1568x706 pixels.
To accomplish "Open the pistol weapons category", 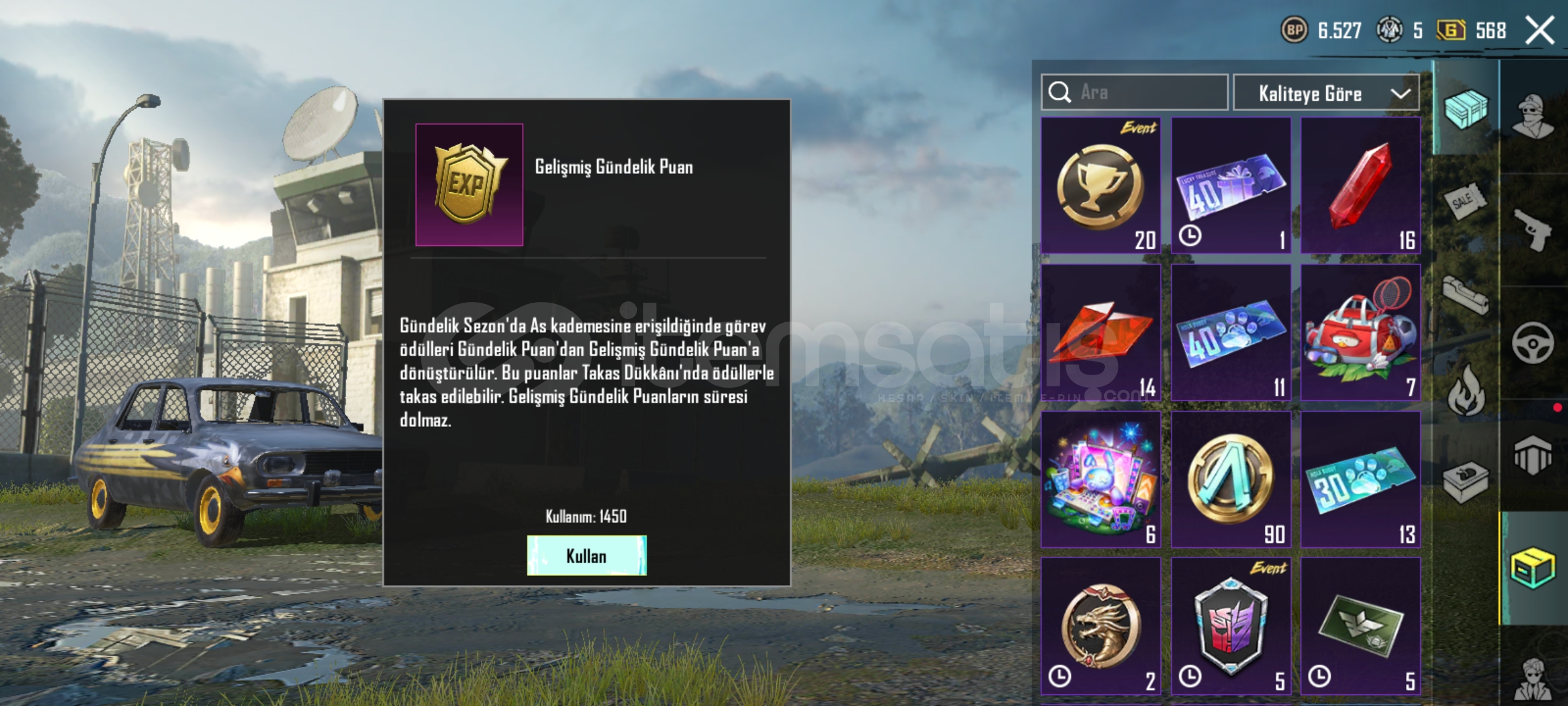I will [1533, 229].
